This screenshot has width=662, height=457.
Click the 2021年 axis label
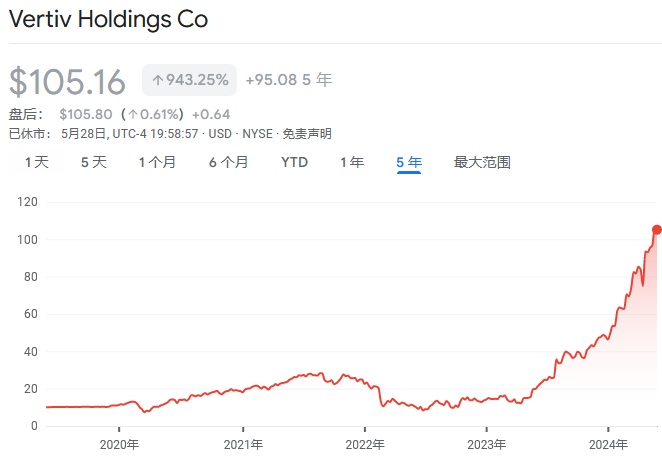coord(242,445)
